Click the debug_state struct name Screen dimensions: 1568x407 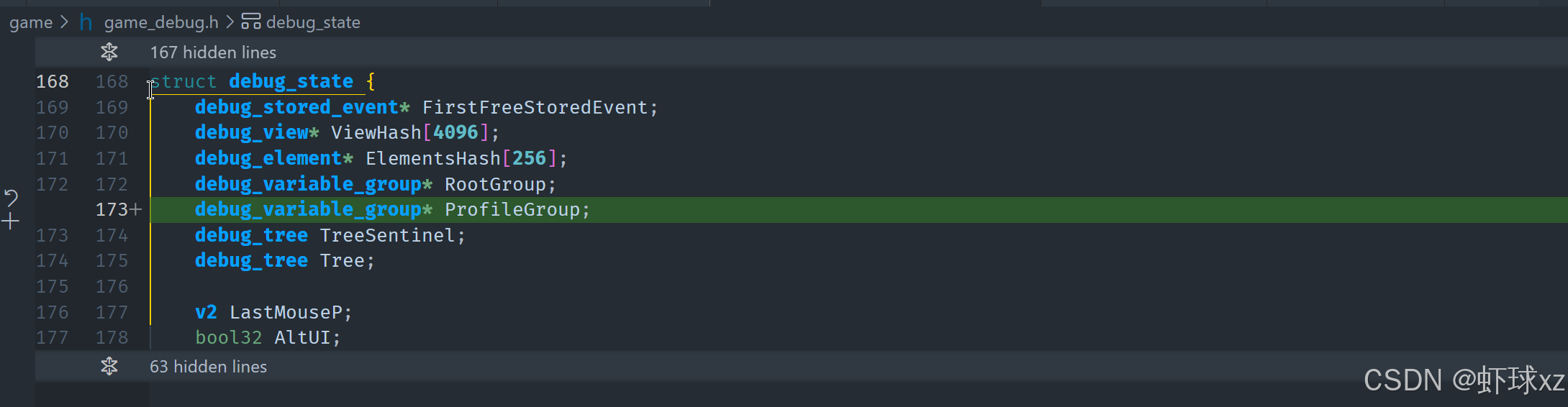291,81
